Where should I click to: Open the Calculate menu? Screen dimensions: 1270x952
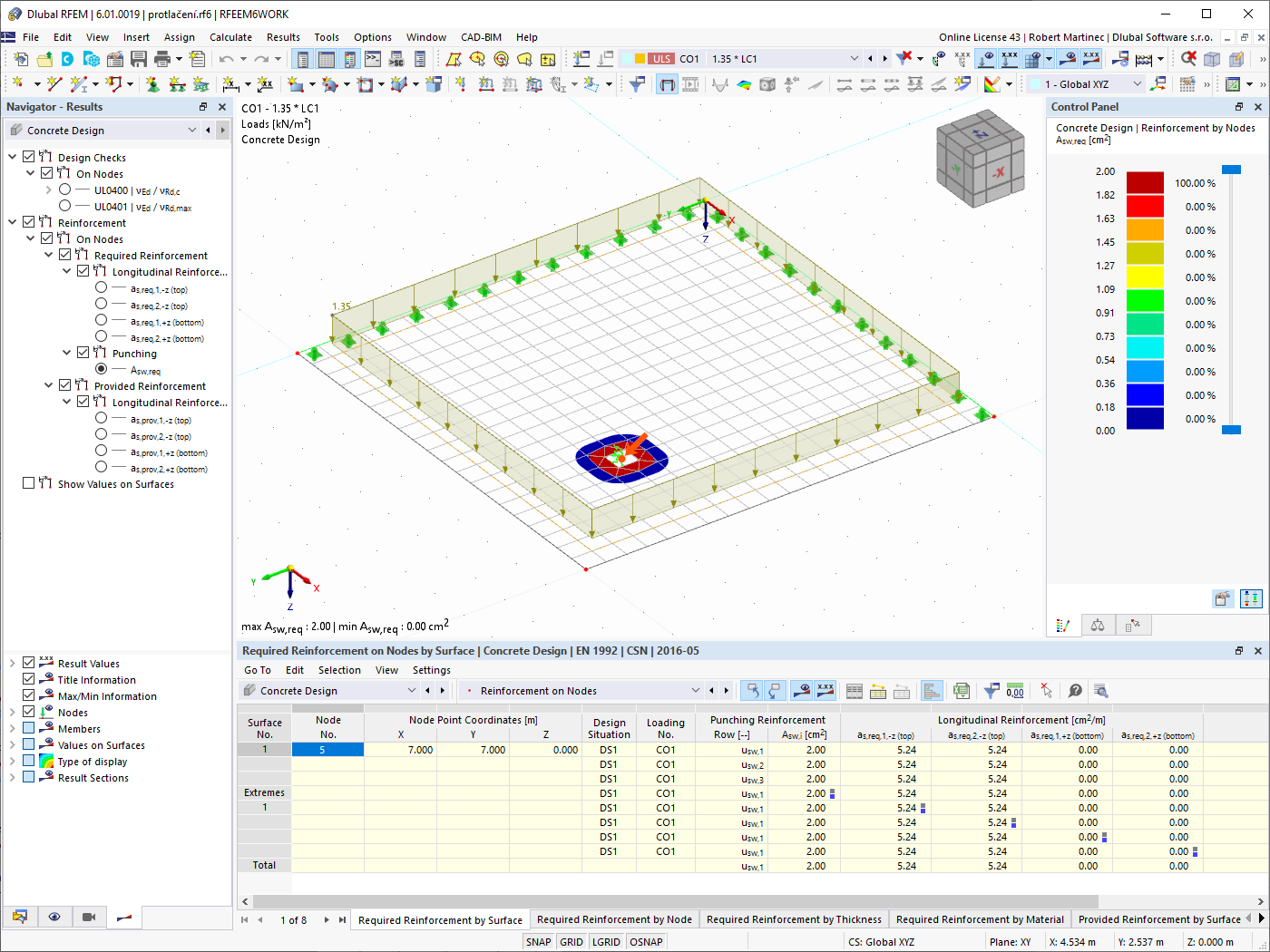click(230, 37)
